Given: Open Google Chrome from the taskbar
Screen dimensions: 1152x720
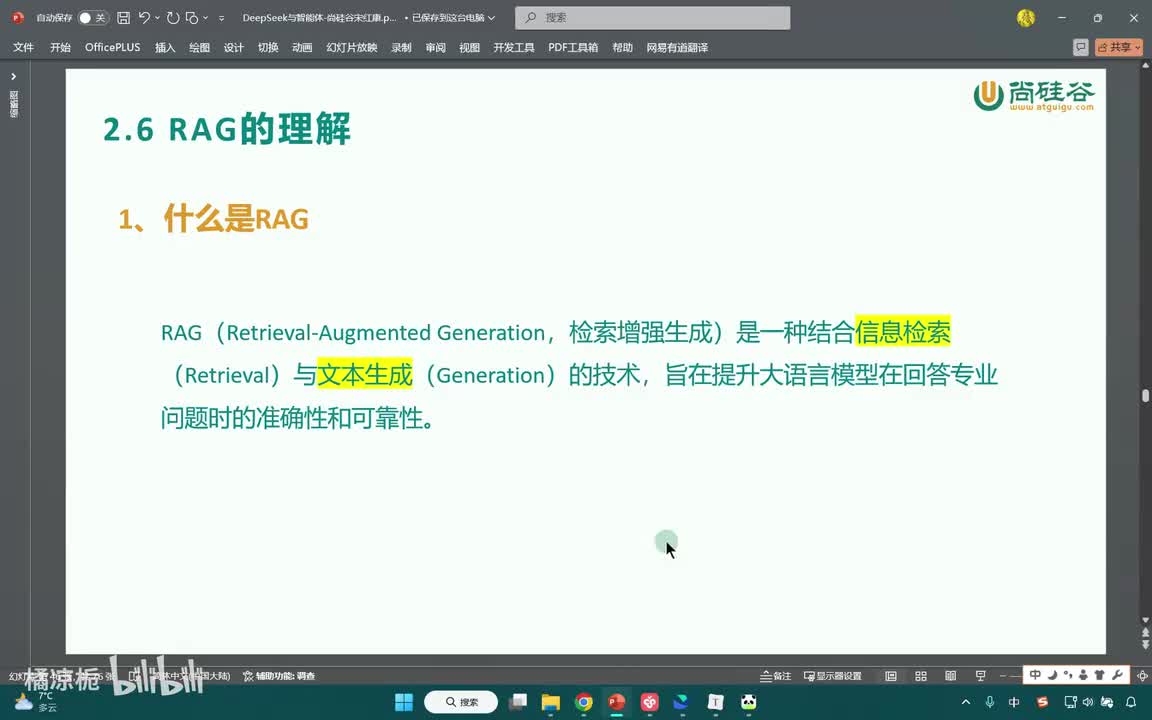Looking at the screenshot, I should (x=583, y=702).
